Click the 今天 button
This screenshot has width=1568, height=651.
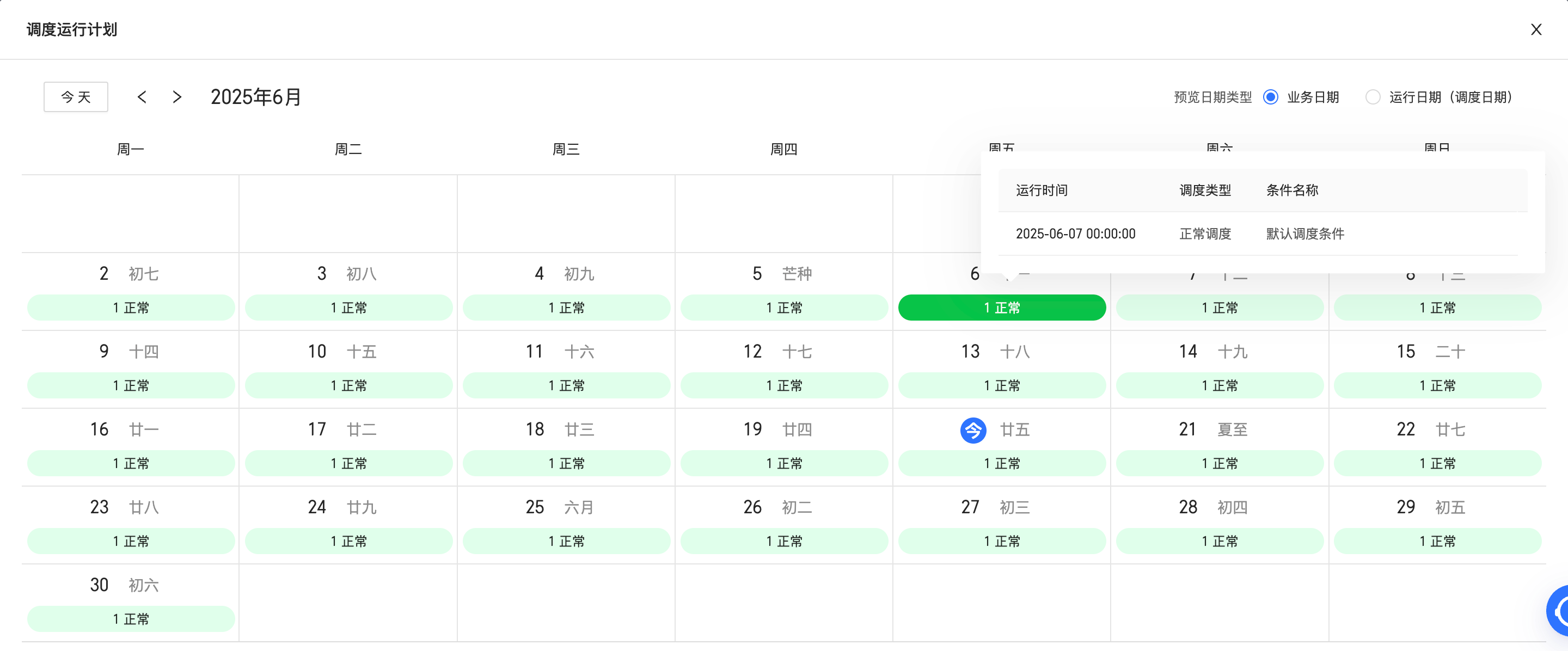(76, 97)
